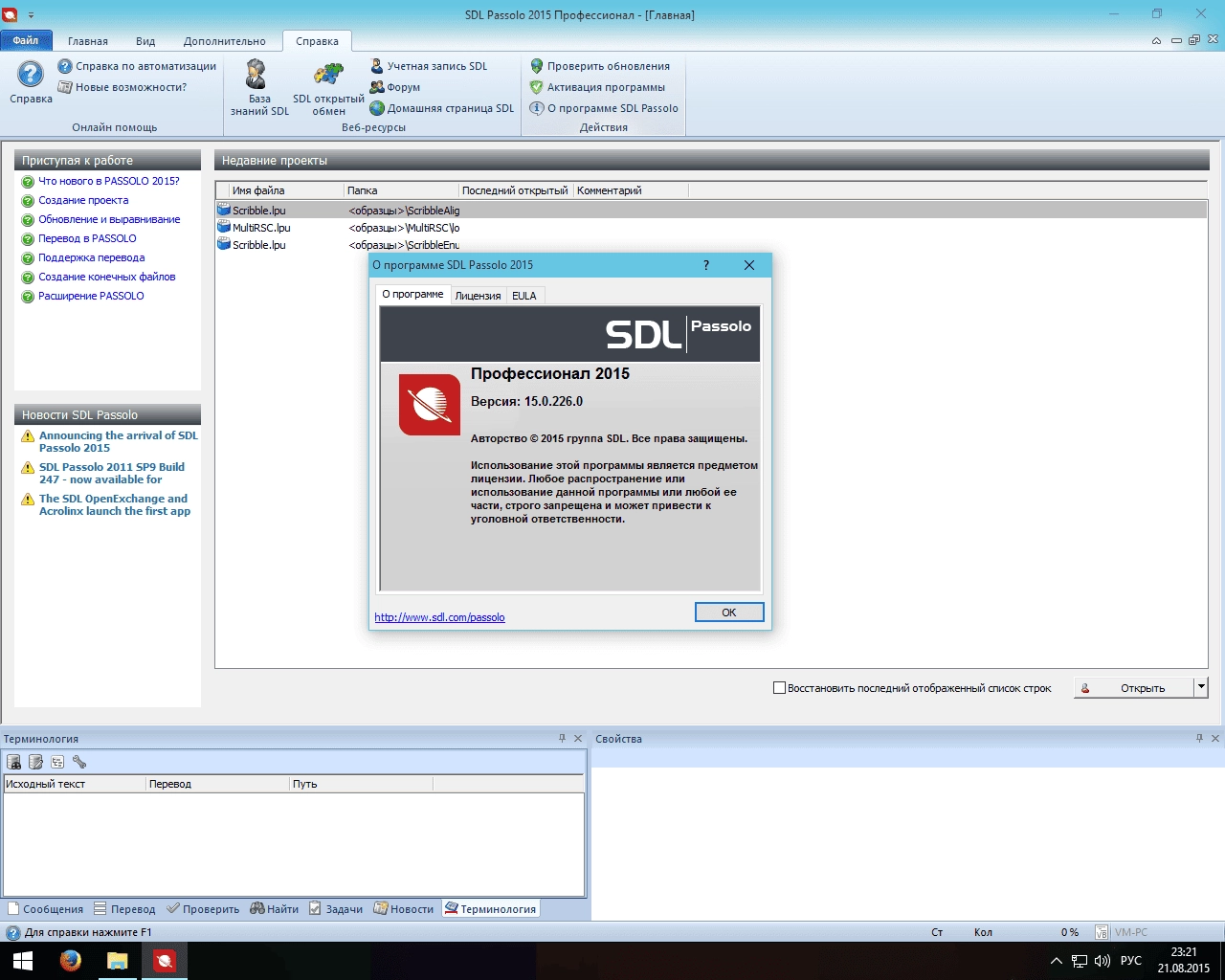Open Что нового в PASSOLO 2015?
Image resolution: width=1225 pixels, height=980 pixels.
click(x=108, y=181)
